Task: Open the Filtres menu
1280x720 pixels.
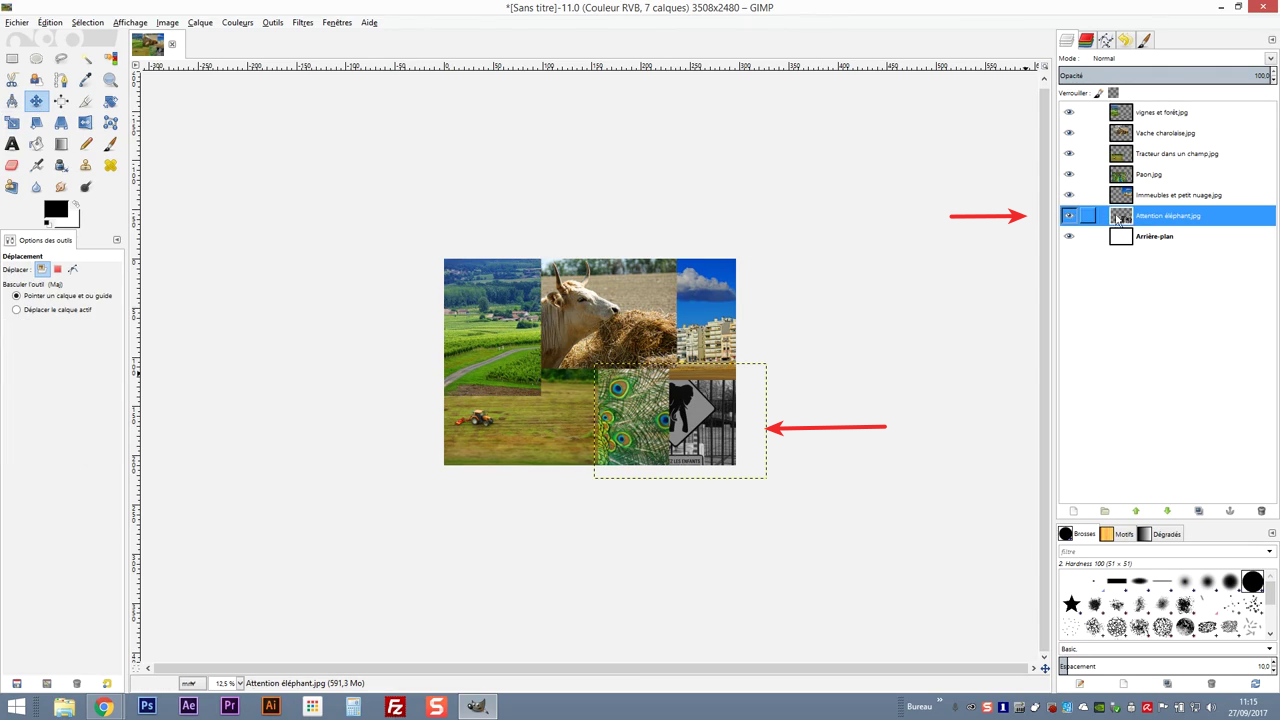Action: pos(302,22)
